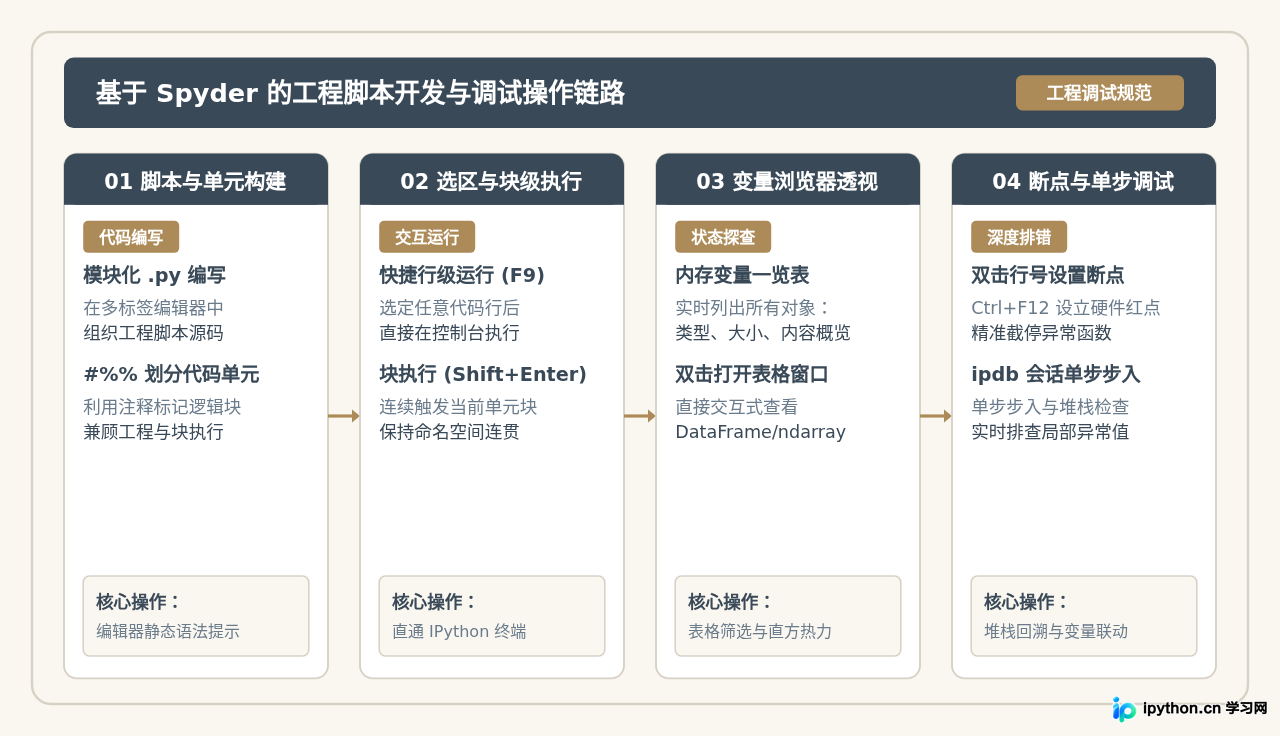The width and height of the screenshot is (1280, 736).
Task: Click the 表格筛选与直方热力 core operation text
Action: (760, 632)
